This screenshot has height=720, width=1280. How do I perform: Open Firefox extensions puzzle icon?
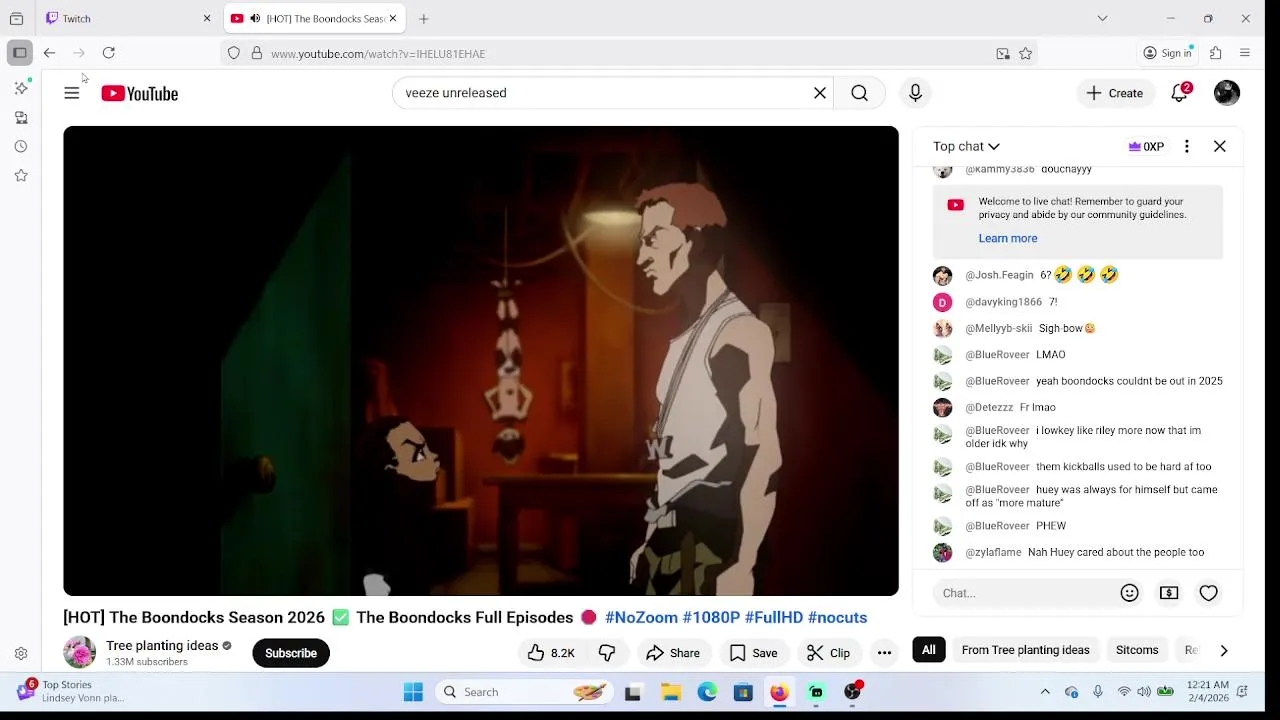pyautogui.click(x=1216, y=53)
